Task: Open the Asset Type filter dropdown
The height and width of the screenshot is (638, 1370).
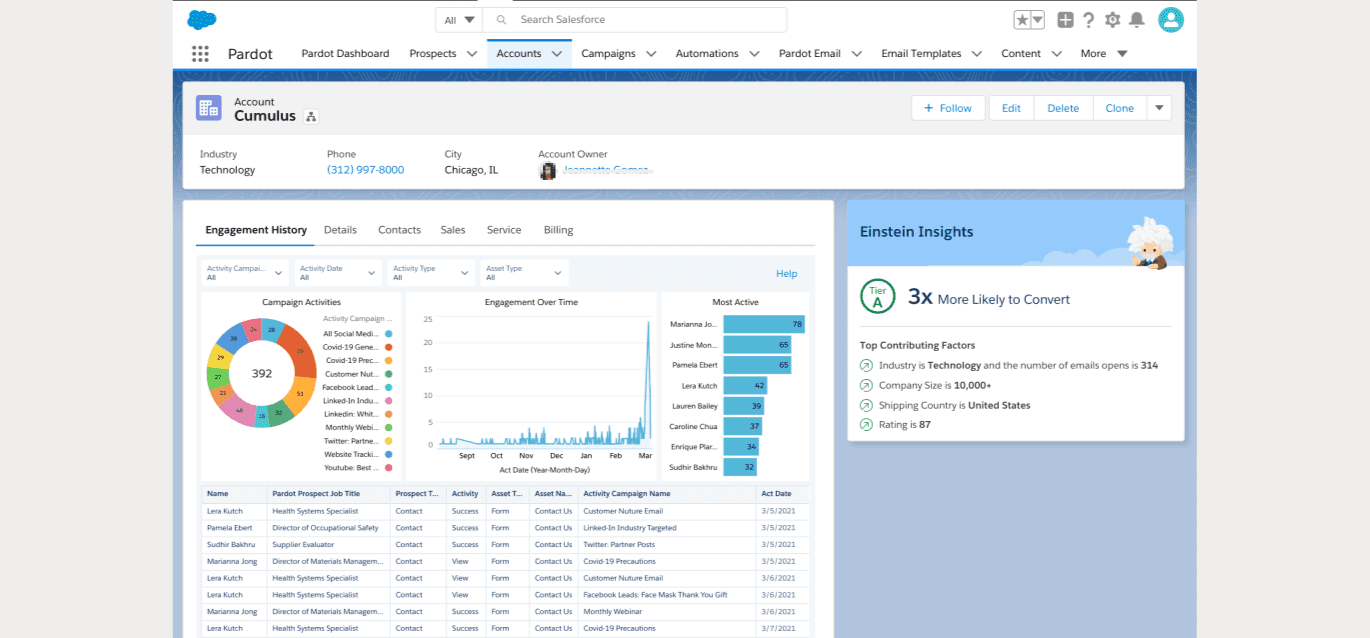Action: pos(525,272)
